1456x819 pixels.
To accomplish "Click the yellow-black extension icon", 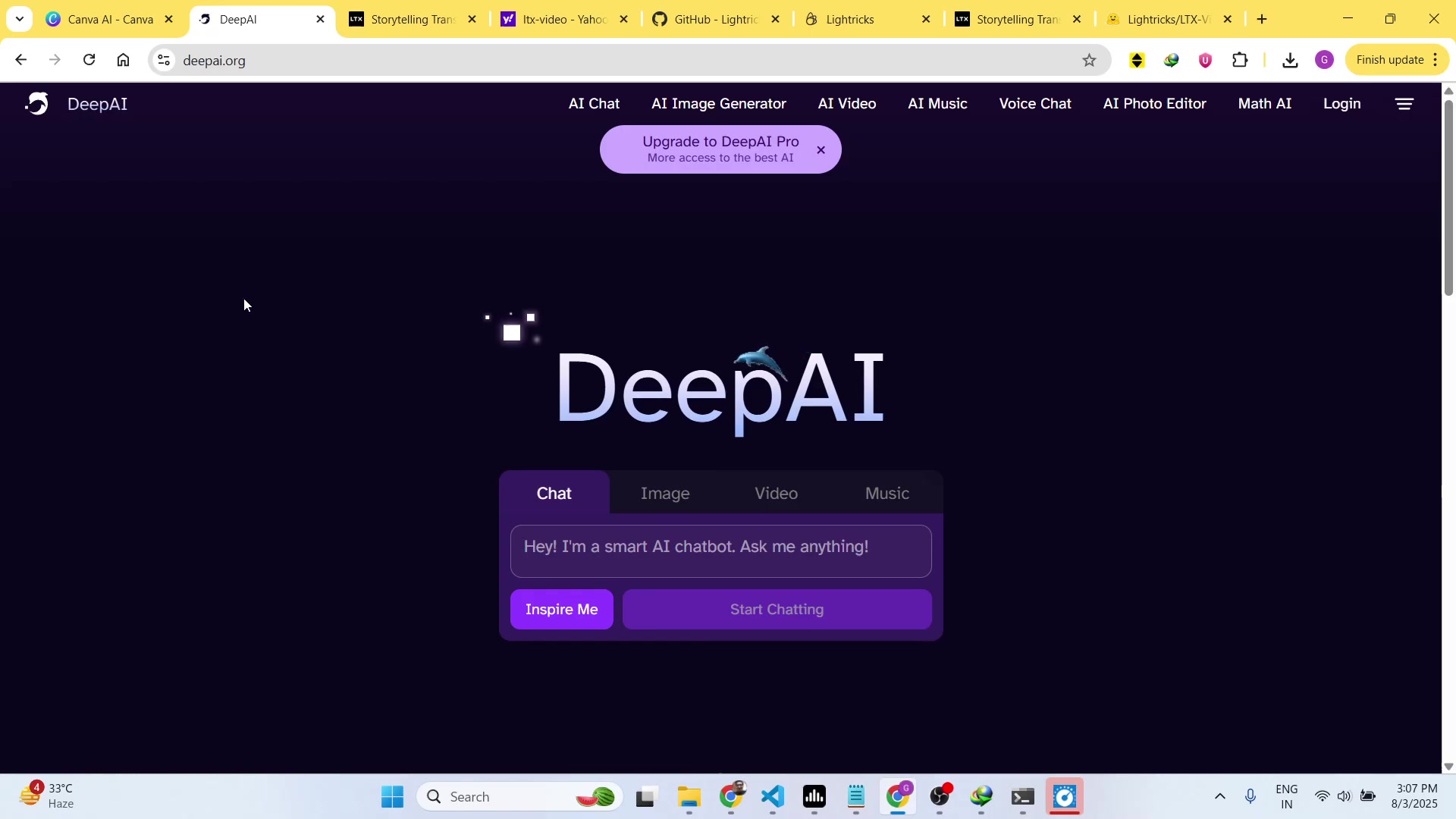I will click(1136, 60).
